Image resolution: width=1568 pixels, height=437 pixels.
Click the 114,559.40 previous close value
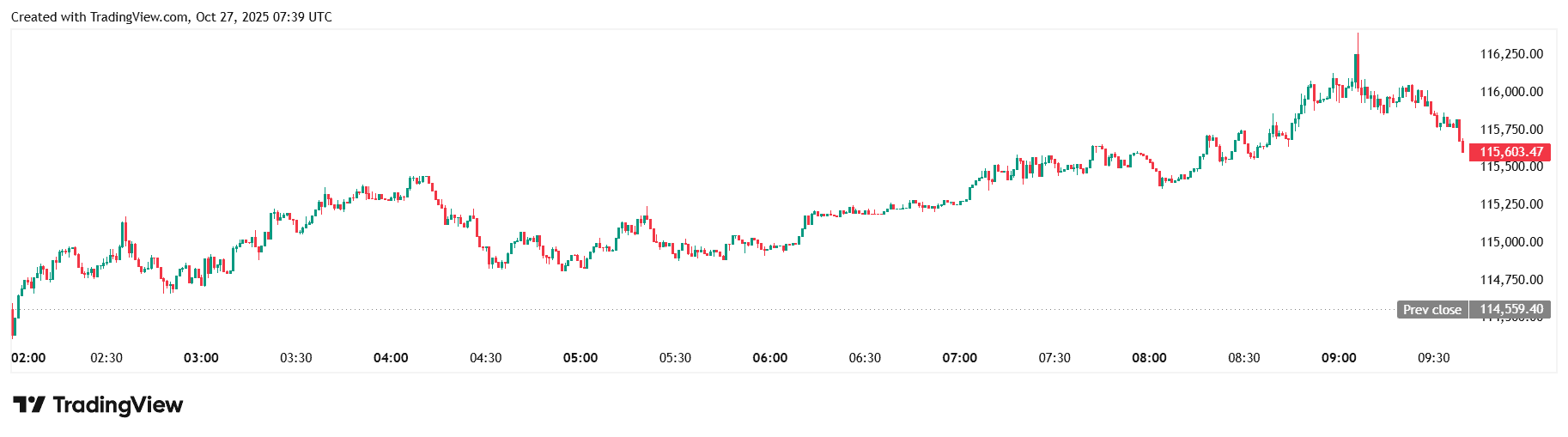pyautogui.click(x=1510, y=310)
